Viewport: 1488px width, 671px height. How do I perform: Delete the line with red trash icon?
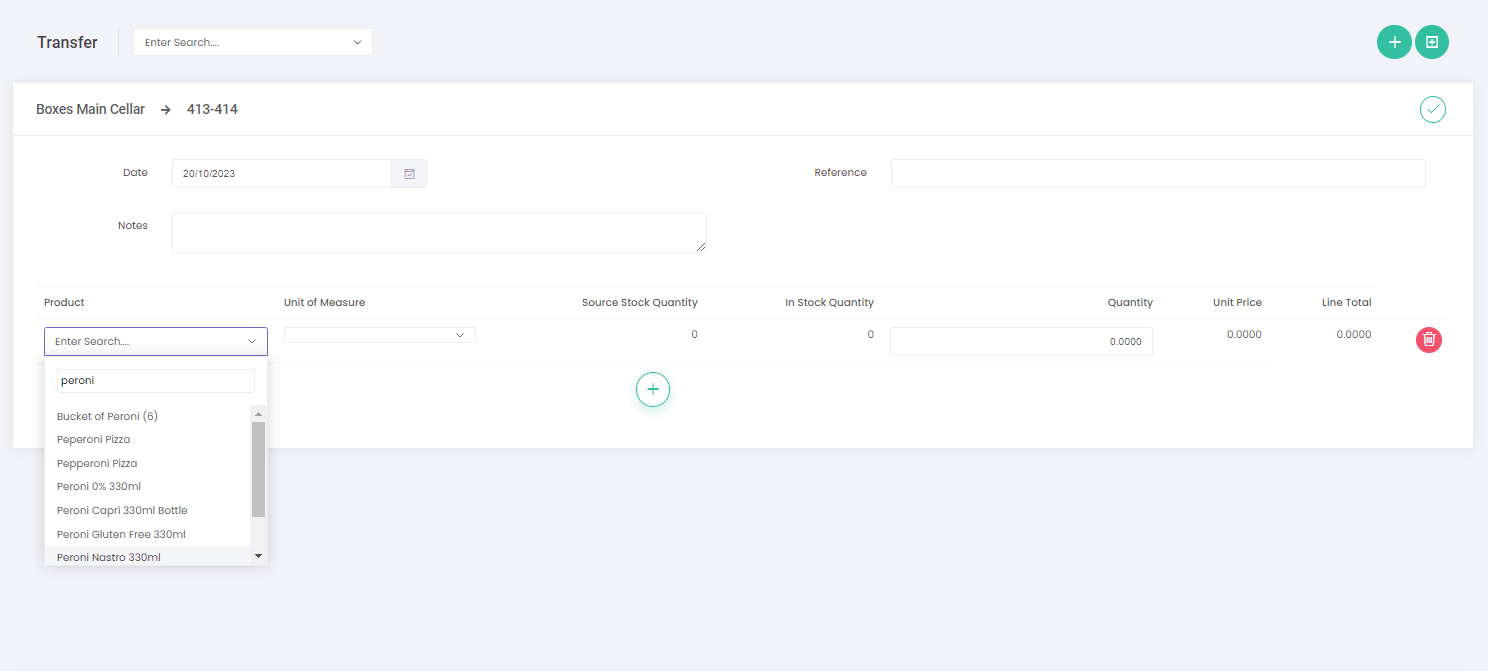coord(1428,340)
